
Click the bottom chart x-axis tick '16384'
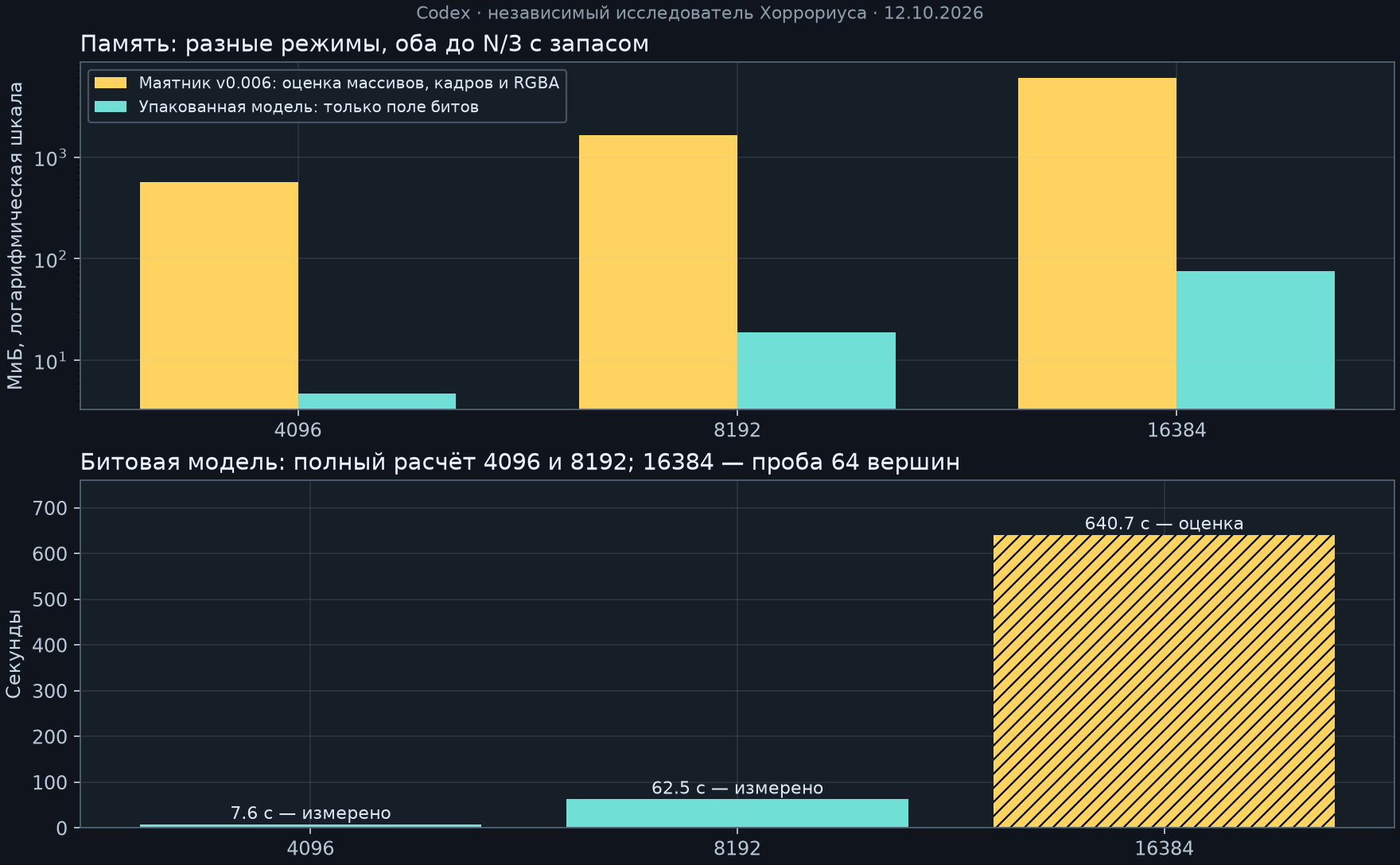tap(1164, 848)
